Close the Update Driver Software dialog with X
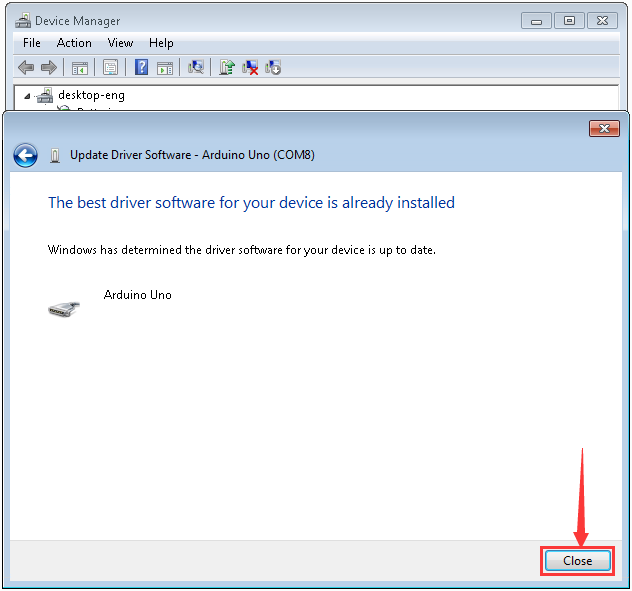The image size is (632, 591). [604, 128]
